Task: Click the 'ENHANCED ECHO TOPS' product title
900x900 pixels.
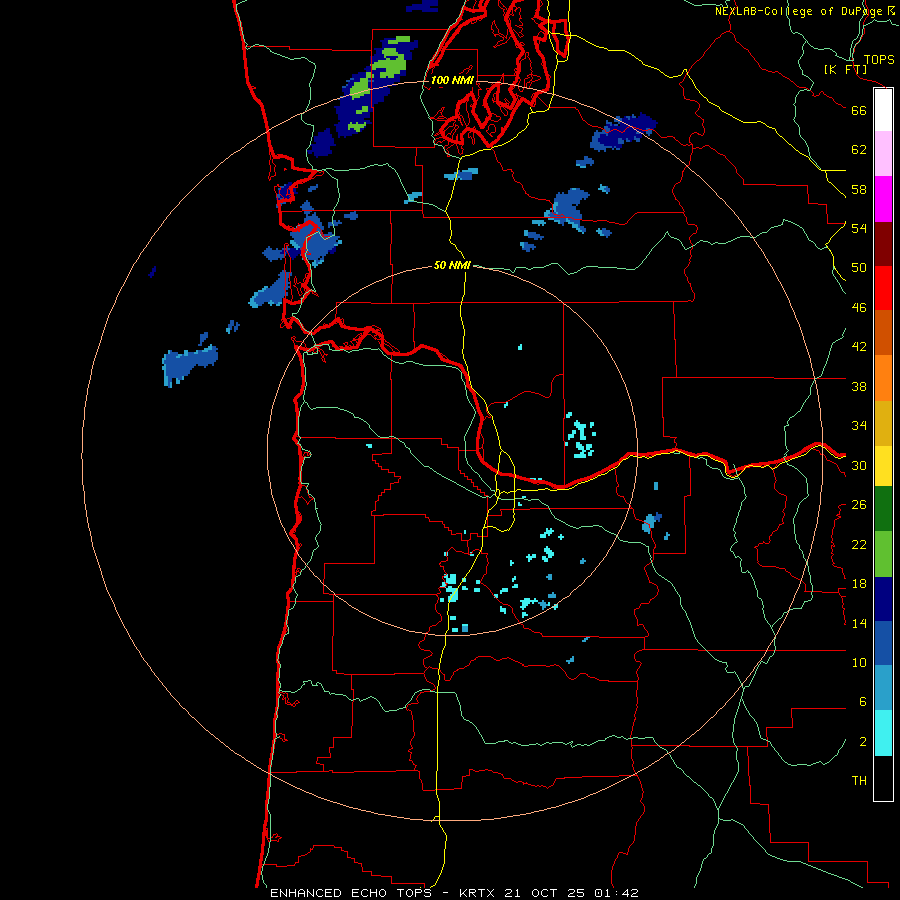Action: pyautogui.click(x=351, y=893)
